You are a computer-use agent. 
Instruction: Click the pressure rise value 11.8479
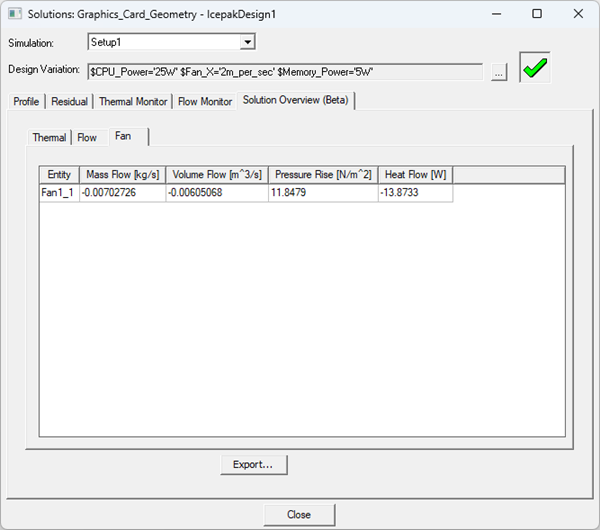tap(323, 192)
